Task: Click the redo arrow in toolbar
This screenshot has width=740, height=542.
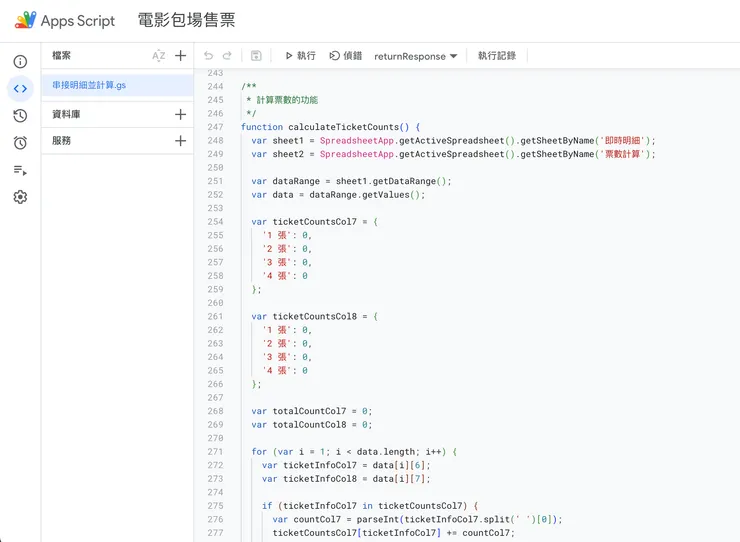Action: 227,56
